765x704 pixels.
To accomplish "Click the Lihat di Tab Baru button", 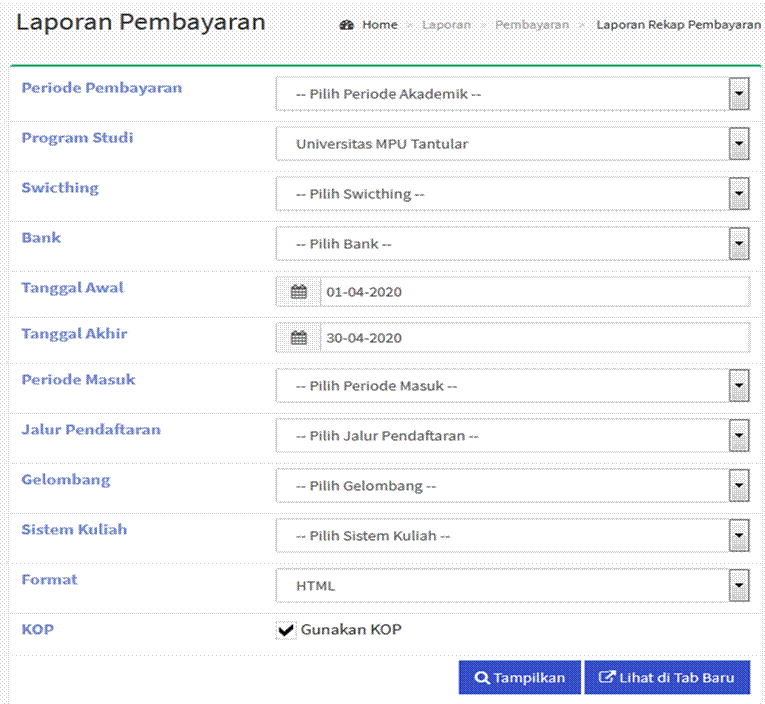I will (x=666, y=678).
